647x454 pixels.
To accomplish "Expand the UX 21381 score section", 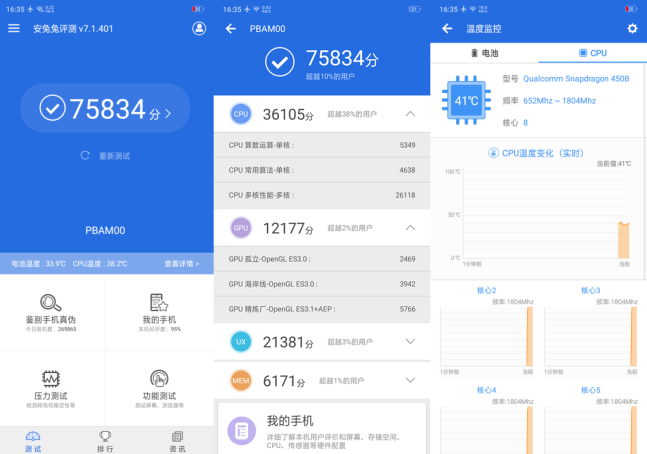I will (410, 341).
